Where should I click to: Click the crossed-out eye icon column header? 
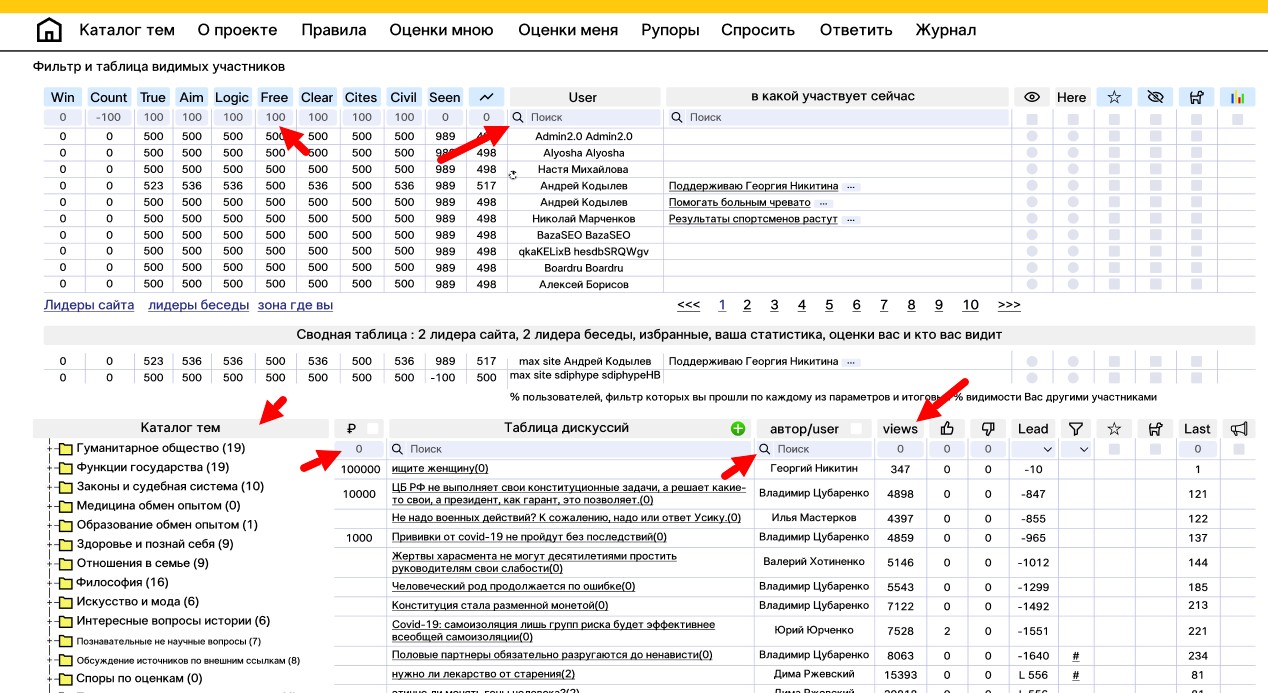(1156, 97)
